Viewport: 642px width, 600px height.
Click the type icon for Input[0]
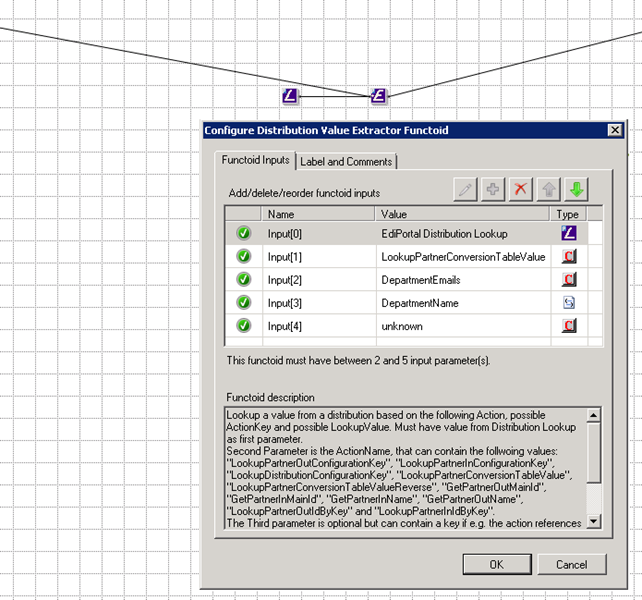[x=568, y=233]
